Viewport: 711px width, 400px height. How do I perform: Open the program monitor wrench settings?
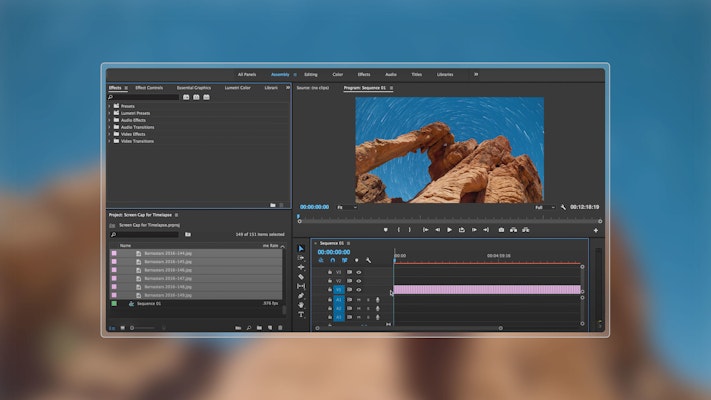[x=563, y=207]
